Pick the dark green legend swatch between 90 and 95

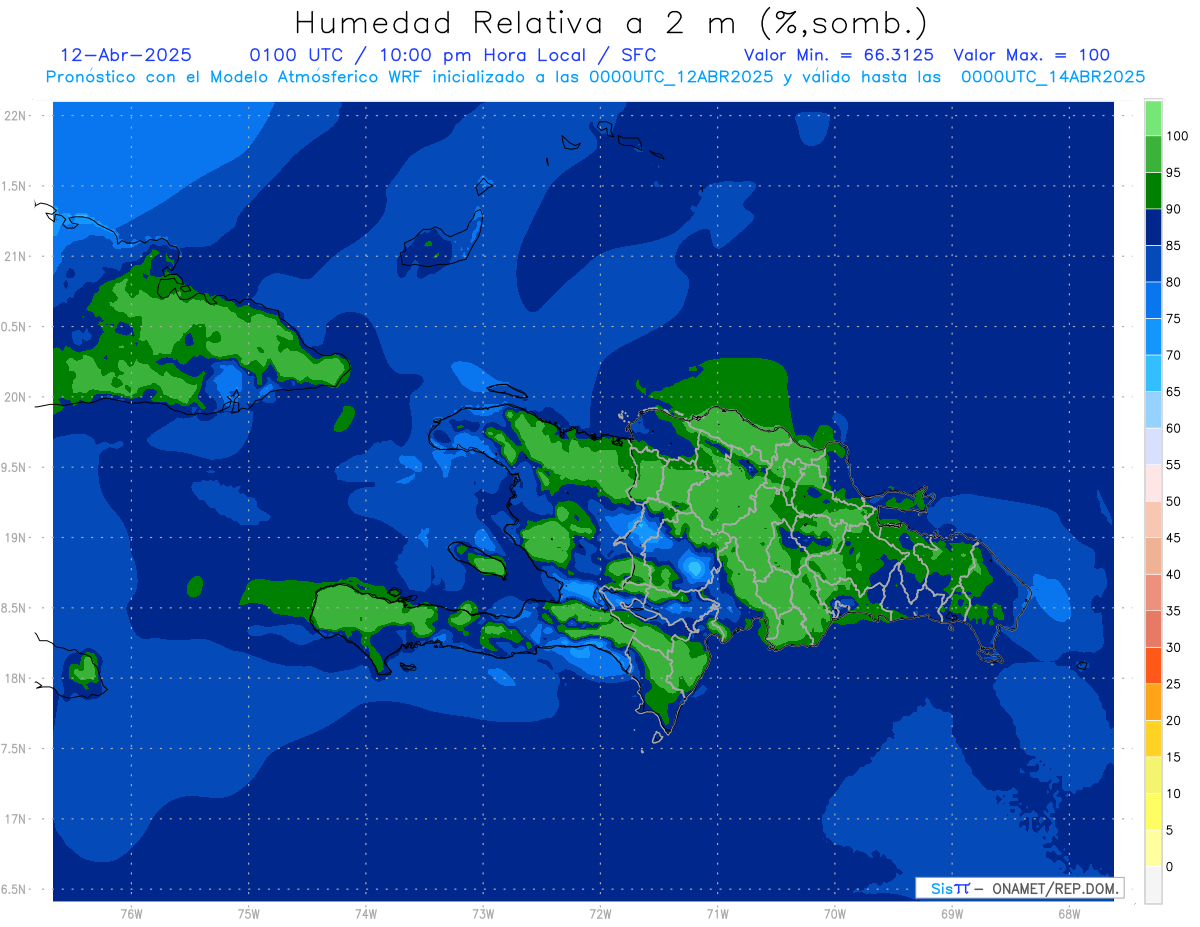(1153, 191)
